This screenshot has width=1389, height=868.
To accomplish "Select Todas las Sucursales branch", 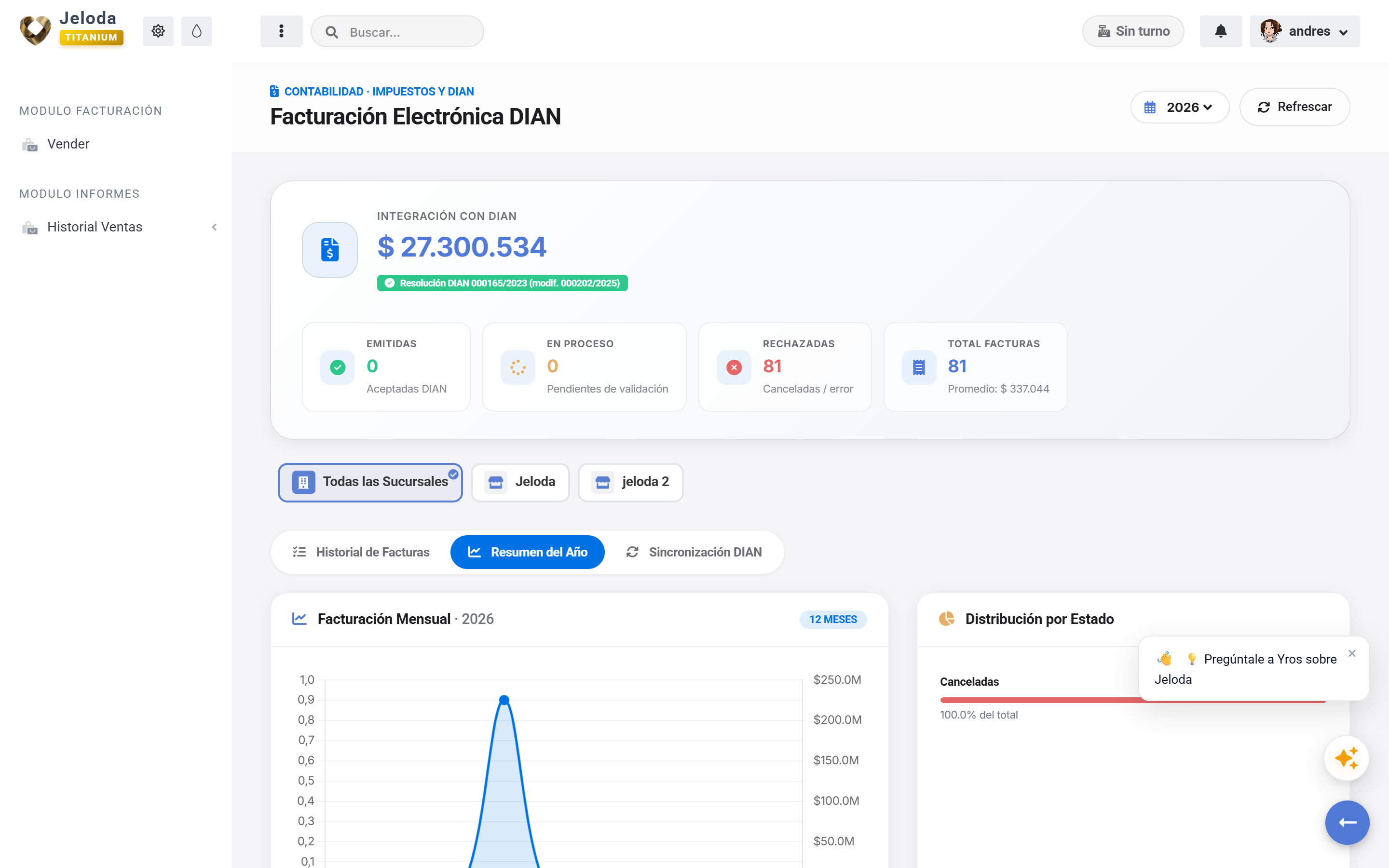I will point(370,482).
